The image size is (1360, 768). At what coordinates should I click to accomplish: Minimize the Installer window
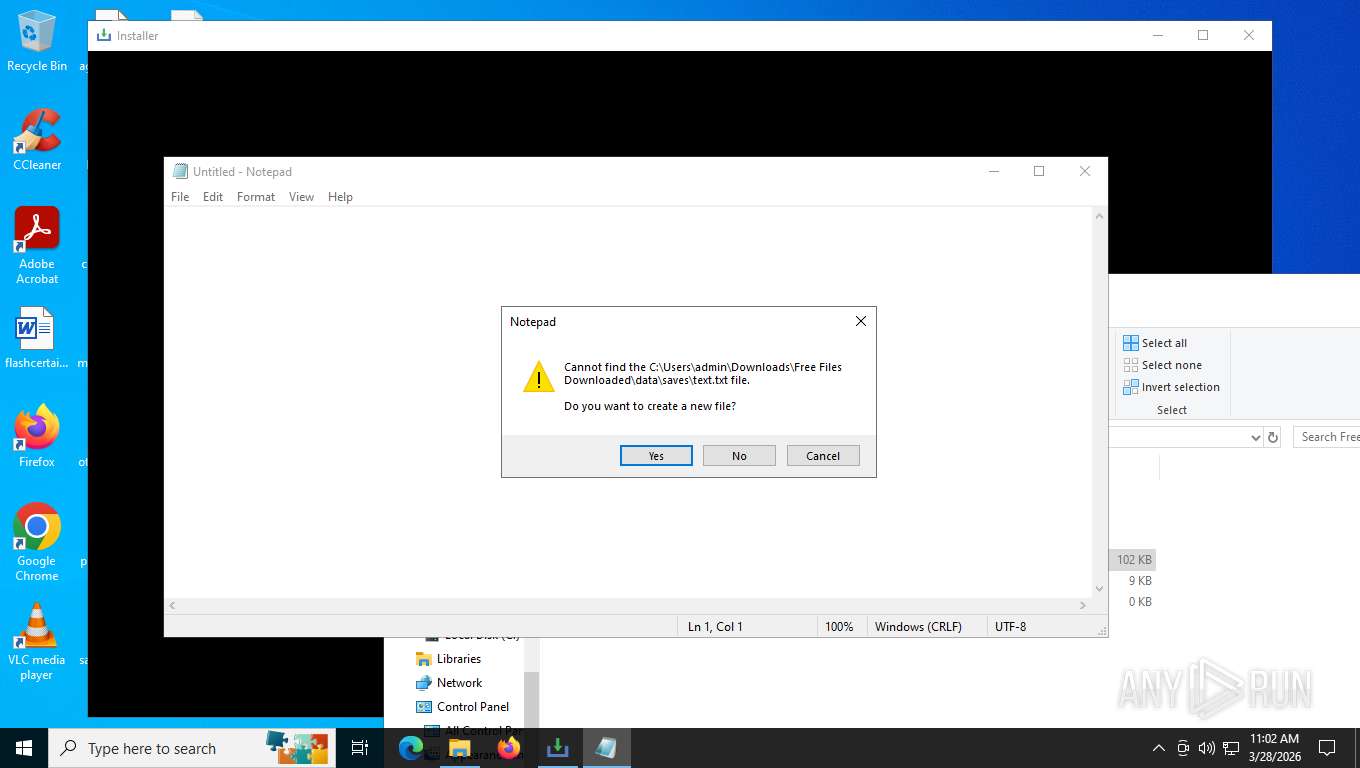[1158, 35]
